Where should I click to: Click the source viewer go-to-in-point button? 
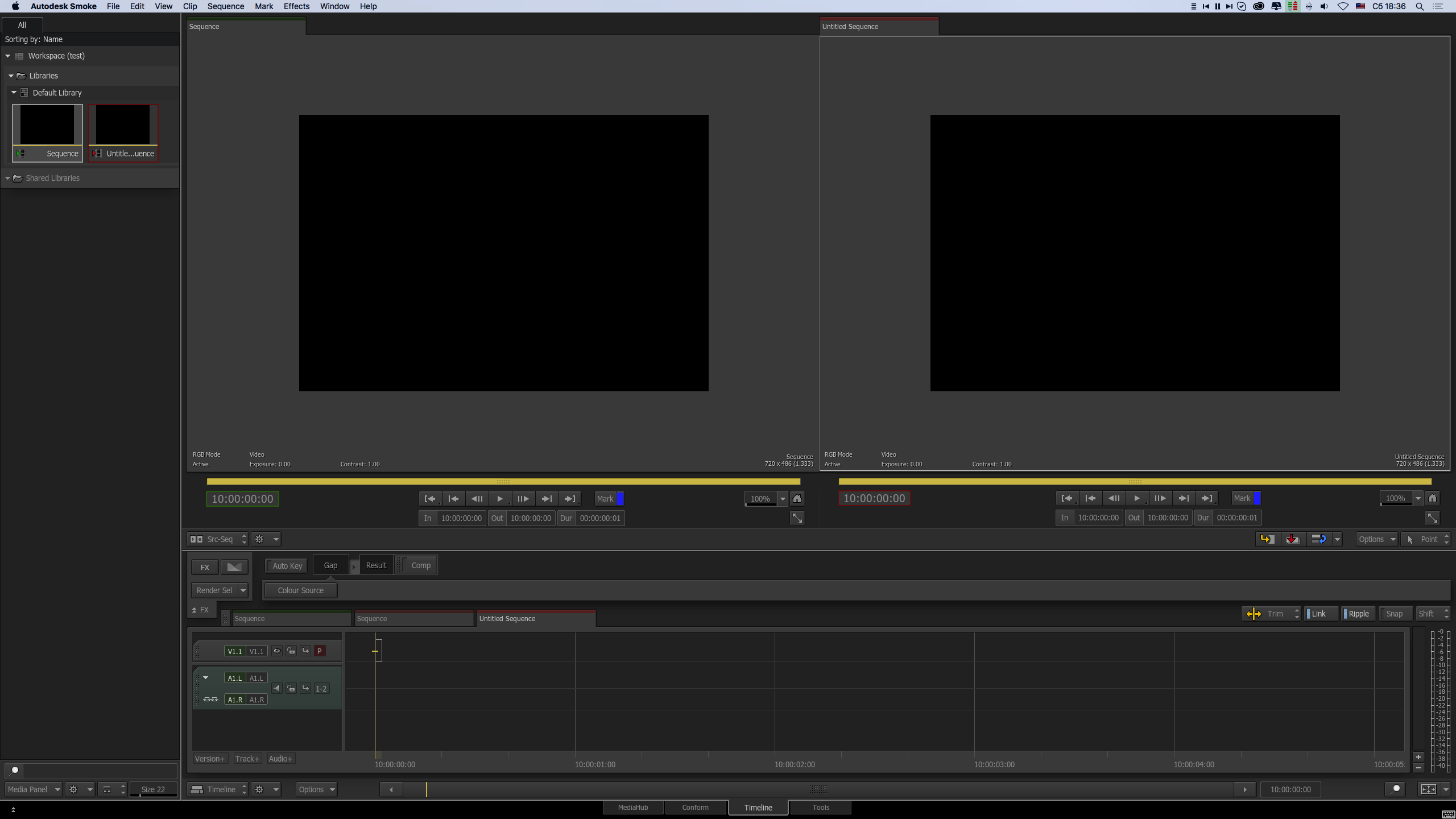[431, 499]
